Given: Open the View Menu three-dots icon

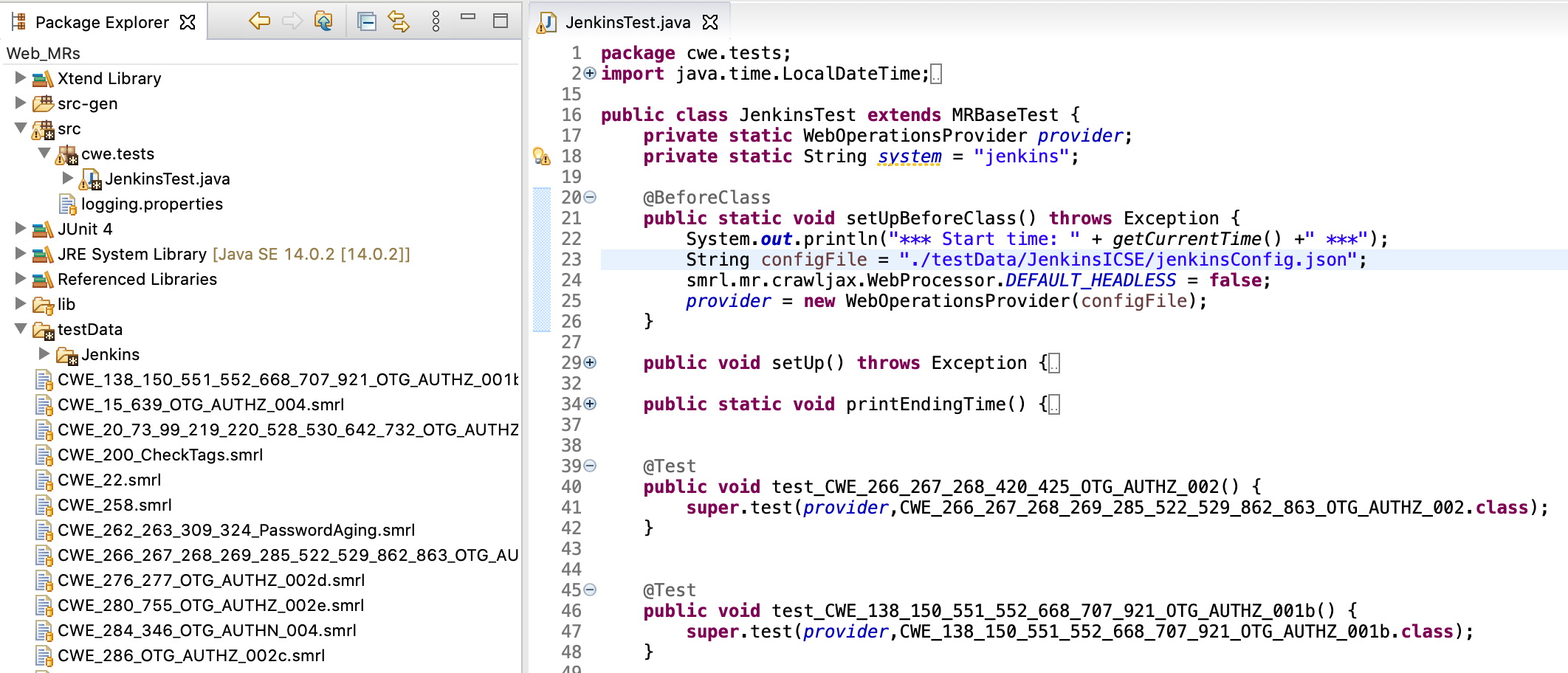Looking at the screenshot, I should [436, 21].
